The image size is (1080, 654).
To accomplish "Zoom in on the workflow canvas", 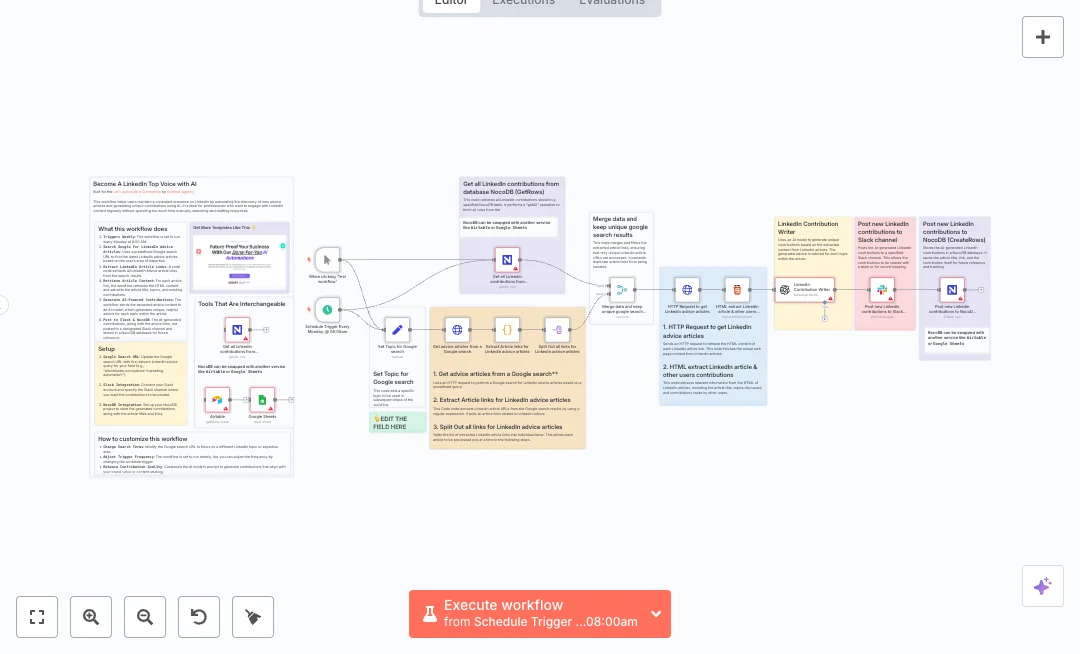I will pyautogui.click(x=91, y=617).
